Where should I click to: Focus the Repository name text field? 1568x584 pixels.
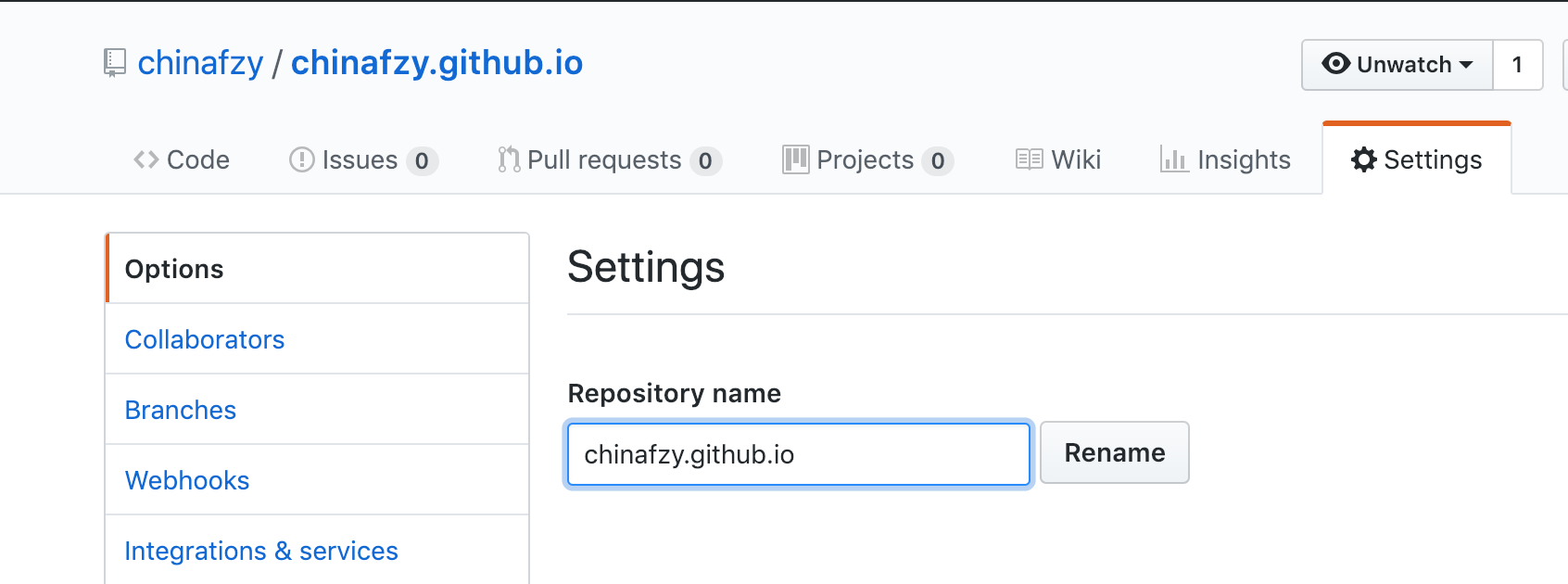(798, 454)
